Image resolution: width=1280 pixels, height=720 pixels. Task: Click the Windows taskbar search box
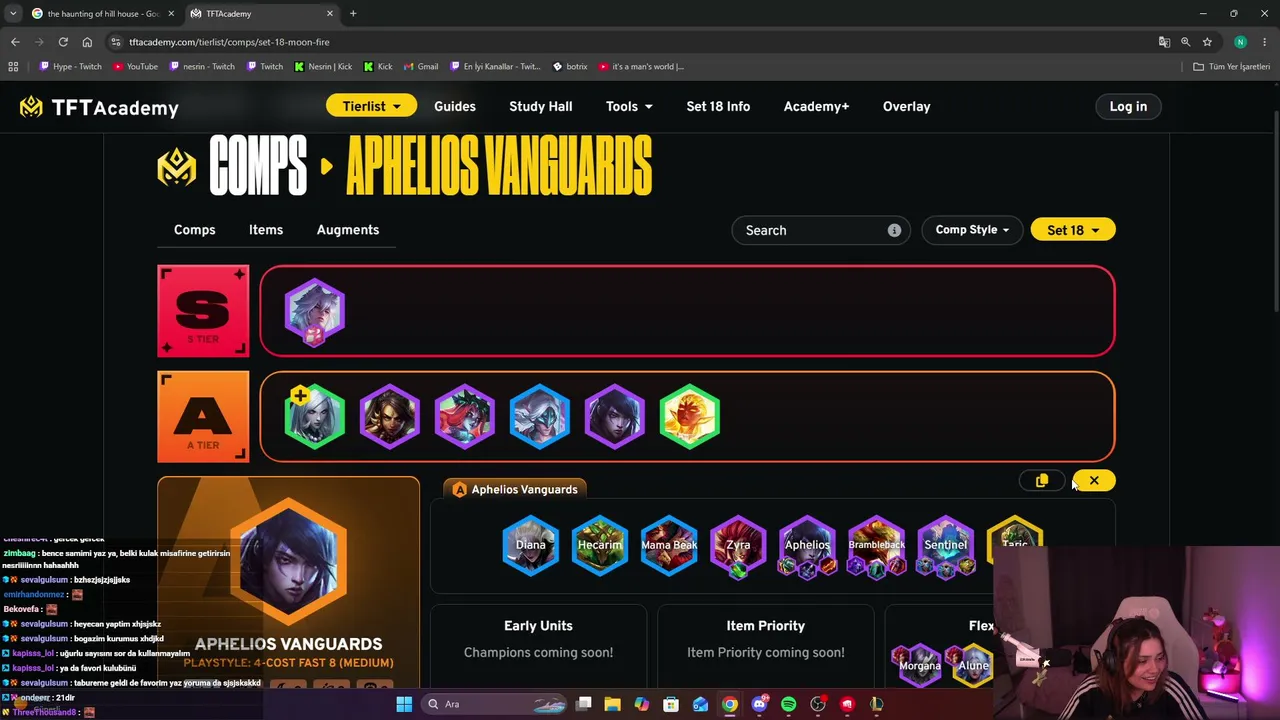click(495, 704)
